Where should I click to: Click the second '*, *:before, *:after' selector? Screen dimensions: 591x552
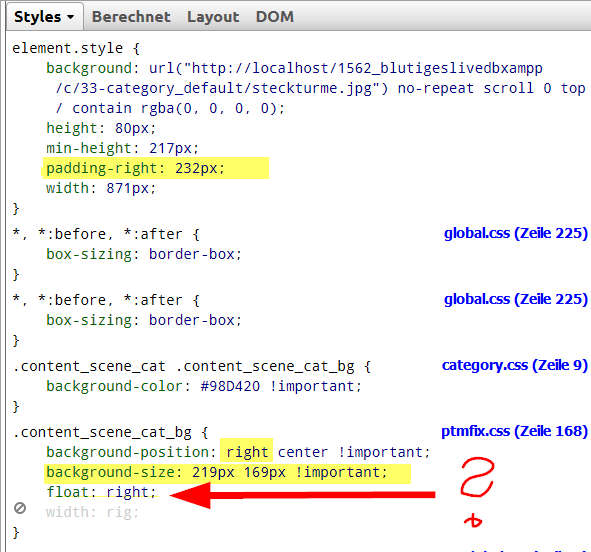97,300
